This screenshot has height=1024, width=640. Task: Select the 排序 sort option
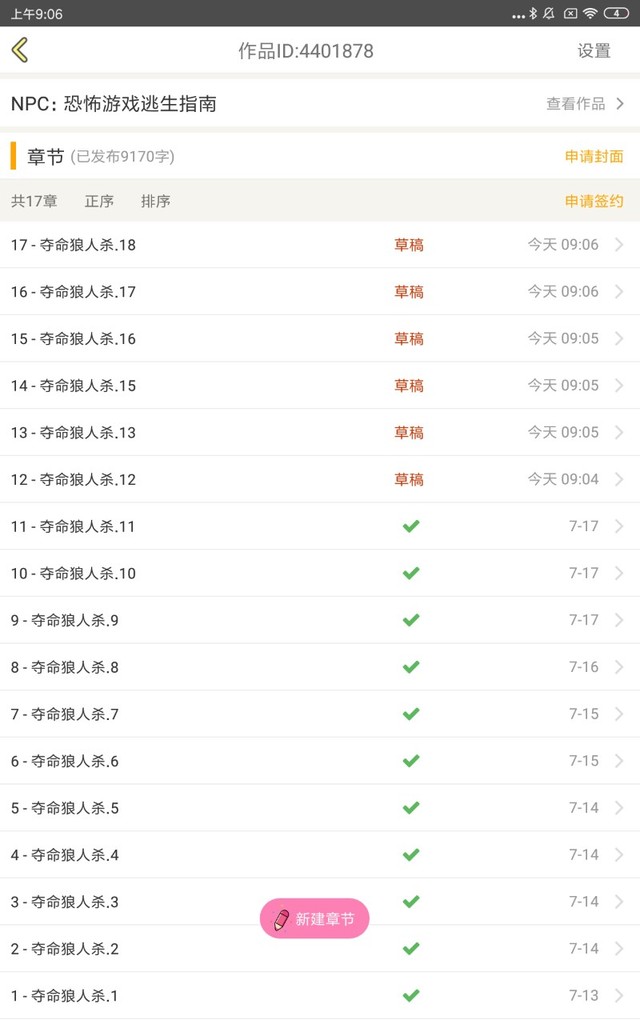[155, 201]
